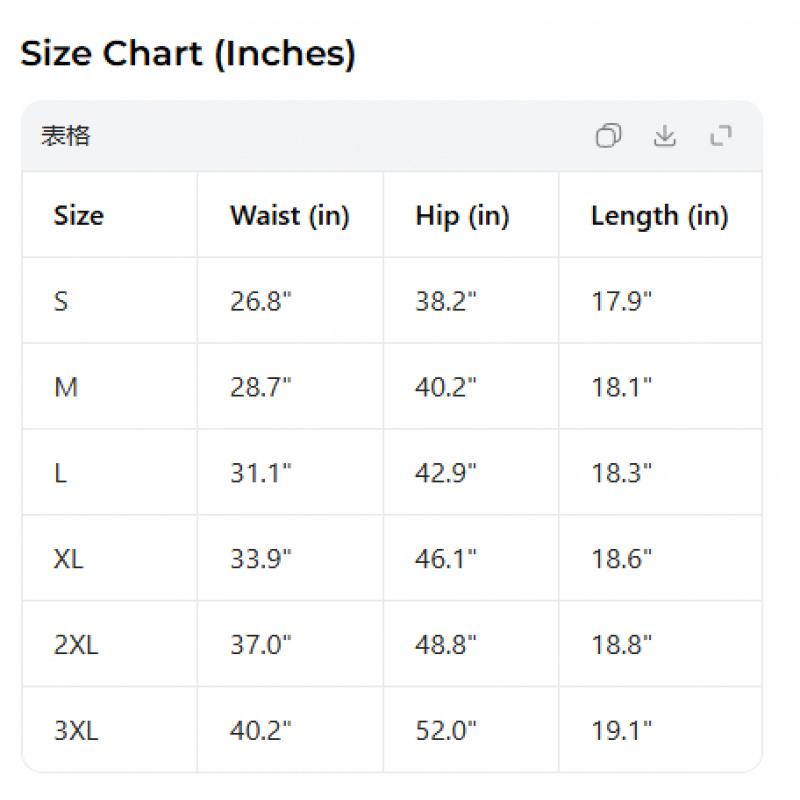Image resolution: width=800 pixels, height=800 pixels.
Task: Open the table in fullscreen view
Action: pyautogui.click(x=723, y=137)
